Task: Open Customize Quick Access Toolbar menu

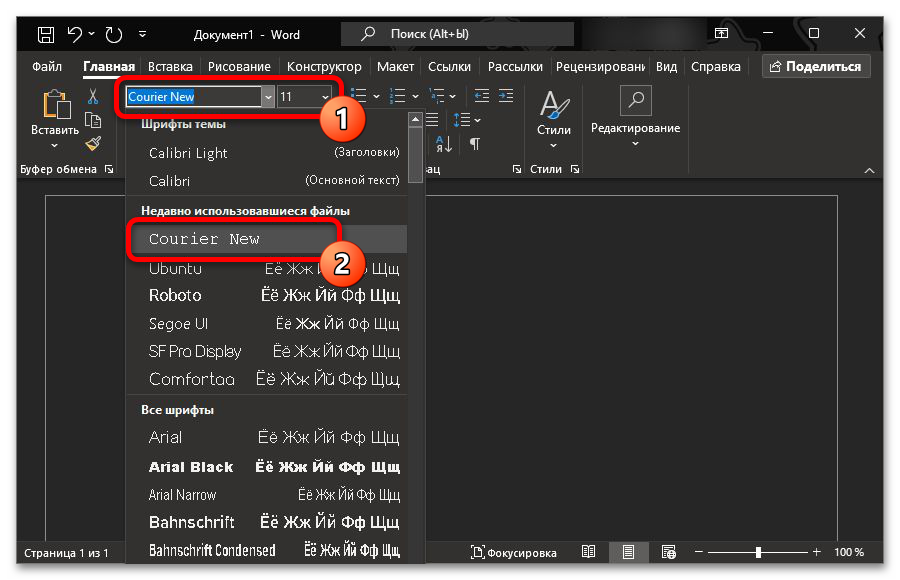Action: click(x=142, y=34)
